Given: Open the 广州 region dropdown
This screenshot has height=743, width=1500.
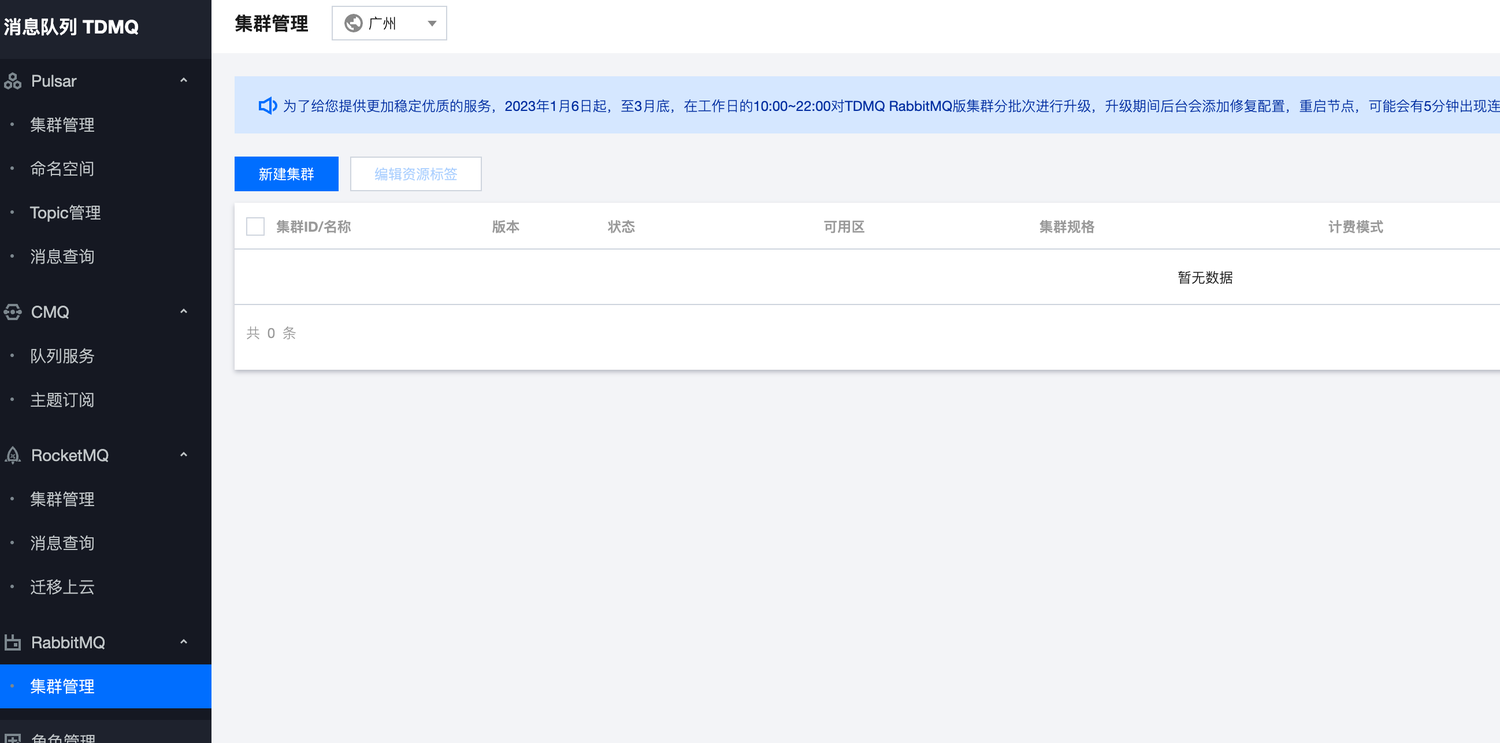Looking at the screenshot, I should click(x=389, y=23).
